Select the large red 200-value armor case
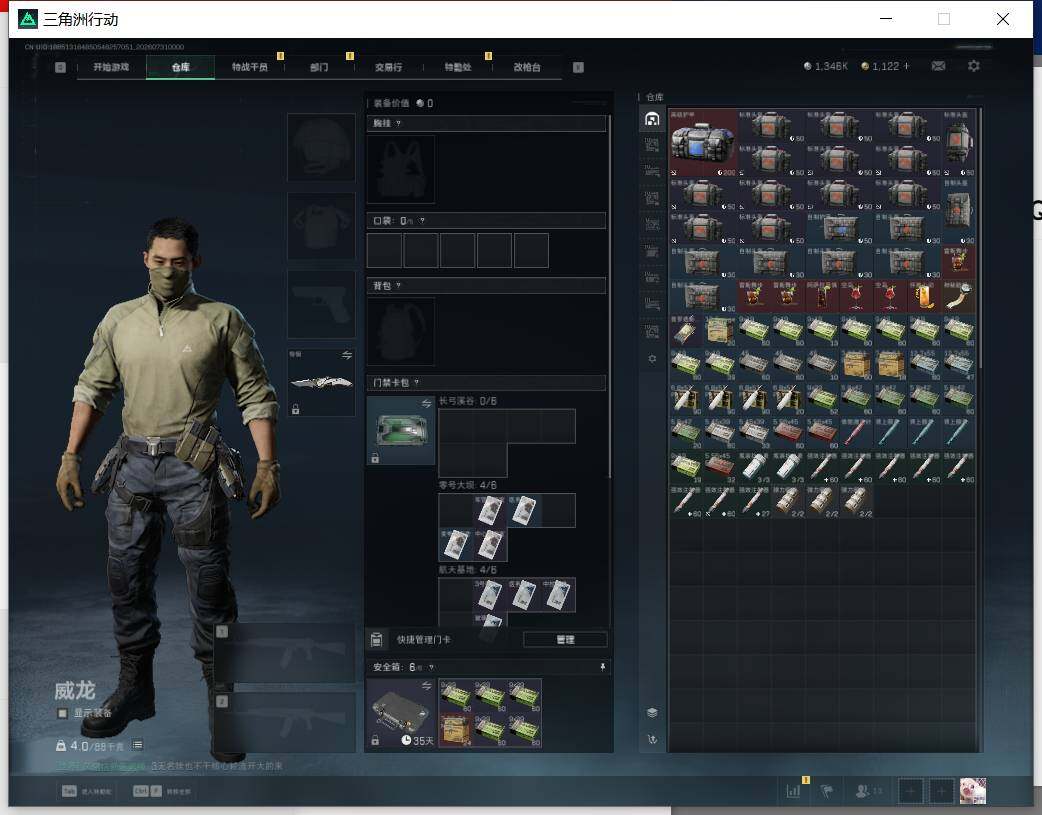This screenshot has height=815, width=1042. tap(703, 143)
